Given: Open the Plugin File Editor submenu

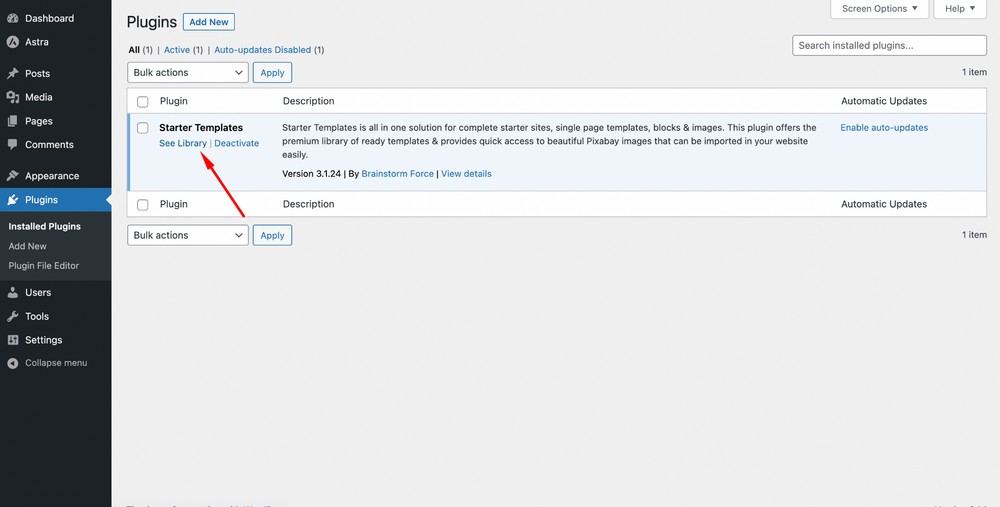Looking at the screenshot, I should click(44, 266).
